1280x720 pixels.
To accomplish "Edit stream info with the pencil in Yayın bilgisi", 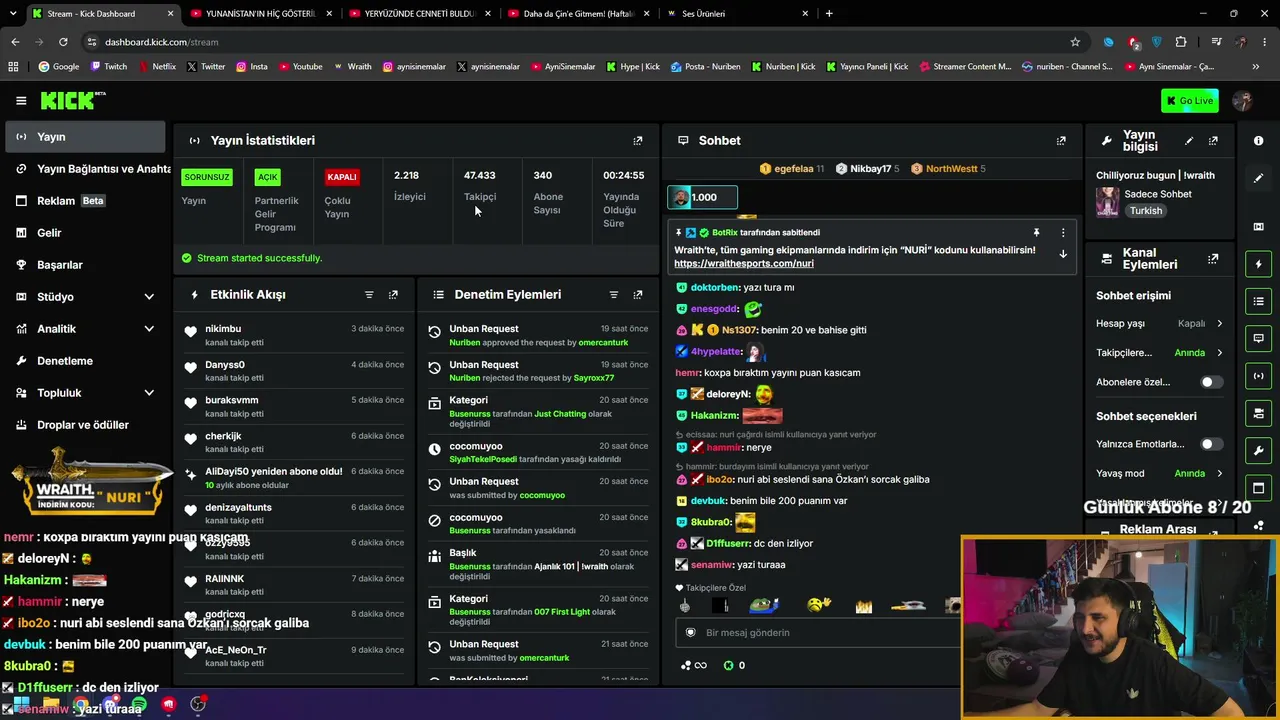I will click(x=1189, y=141).
